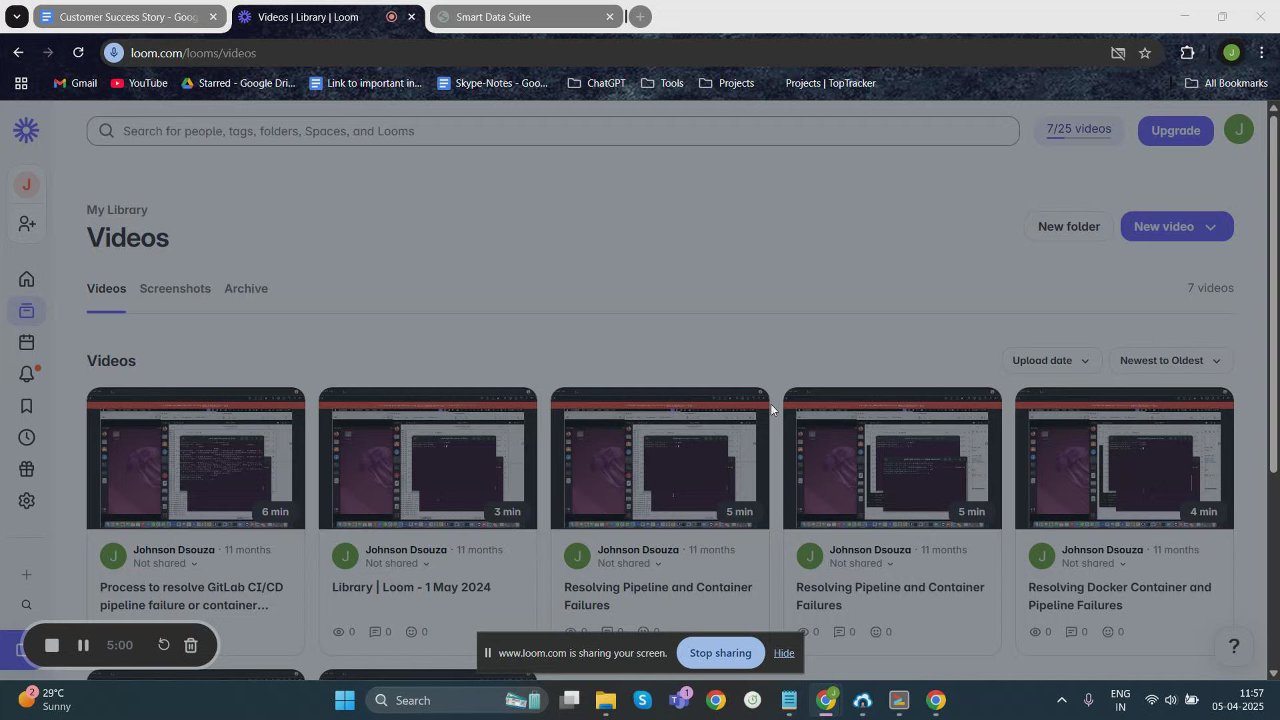Open the tab search dropdown in Chrome
1280x720 pixels.
point(17,17)
